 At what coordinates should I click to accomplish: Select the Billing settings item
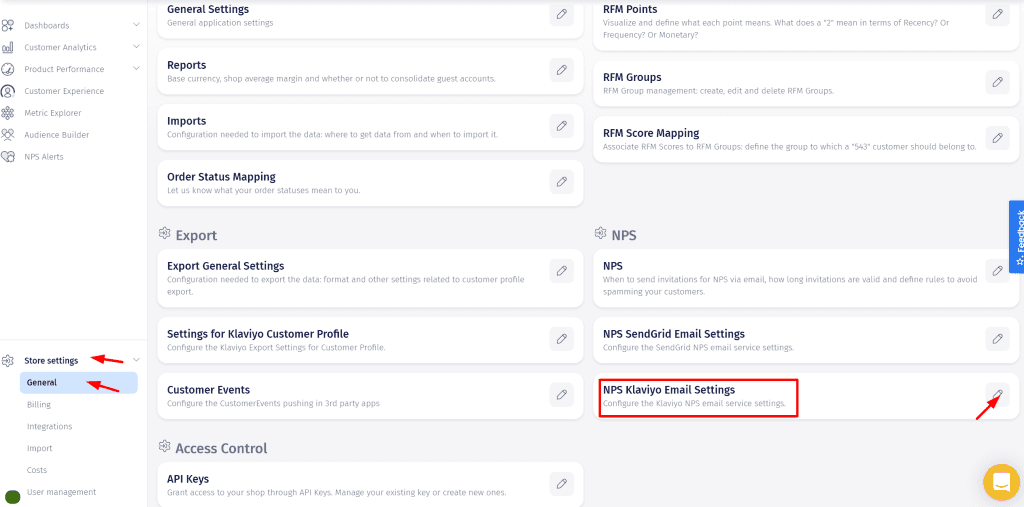(x=39, y=405)
